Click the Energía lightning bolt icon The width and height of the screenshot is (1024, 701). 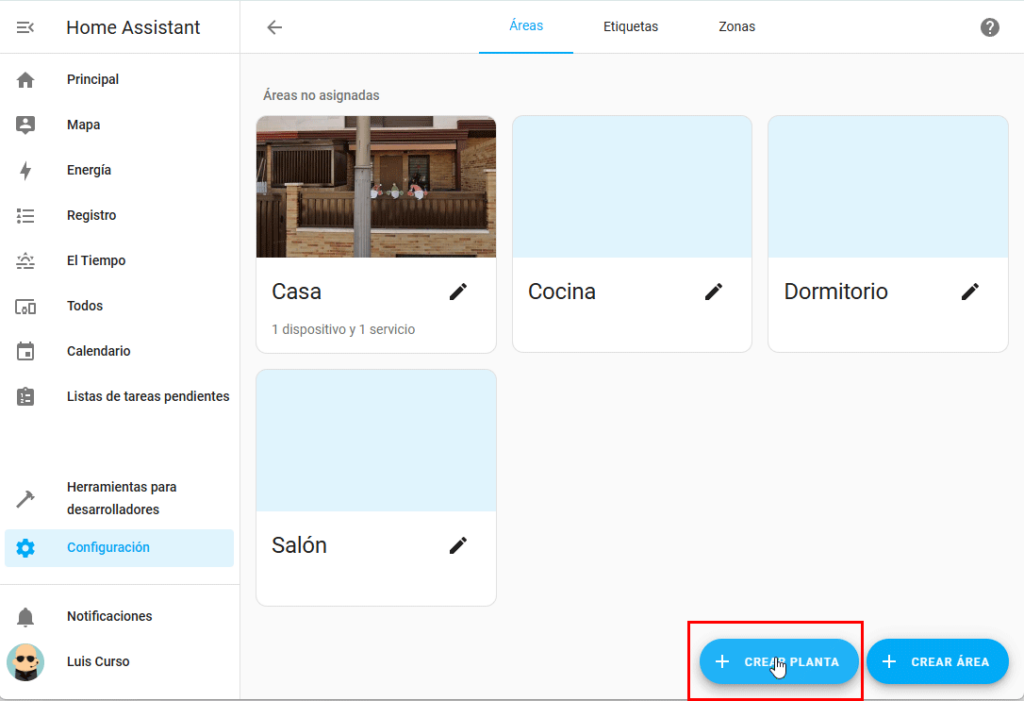click(26, 171)
